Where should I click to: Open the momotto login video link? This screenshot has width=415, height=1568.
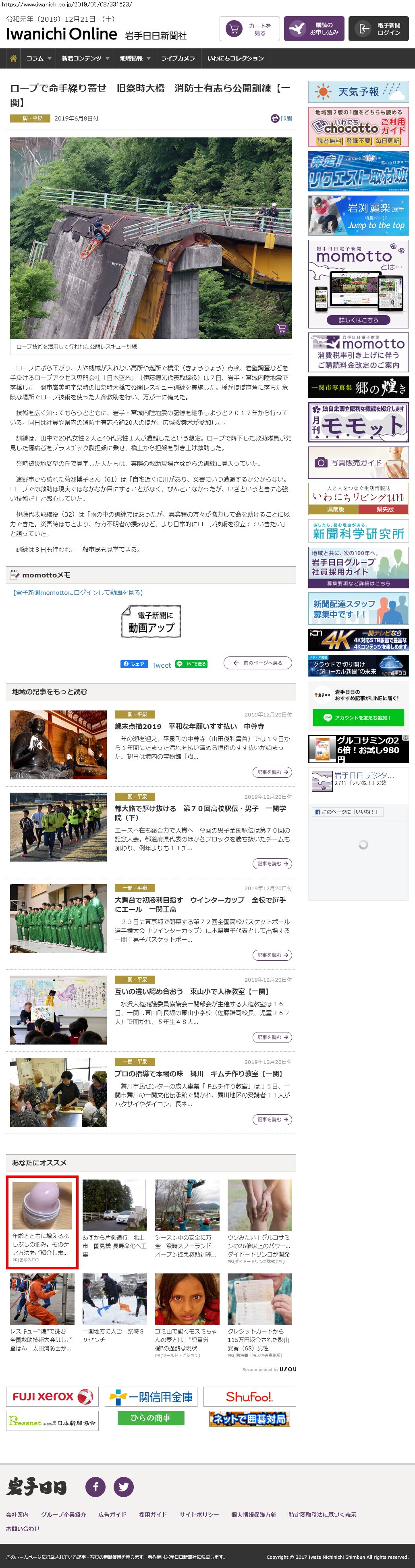point(78,592)
